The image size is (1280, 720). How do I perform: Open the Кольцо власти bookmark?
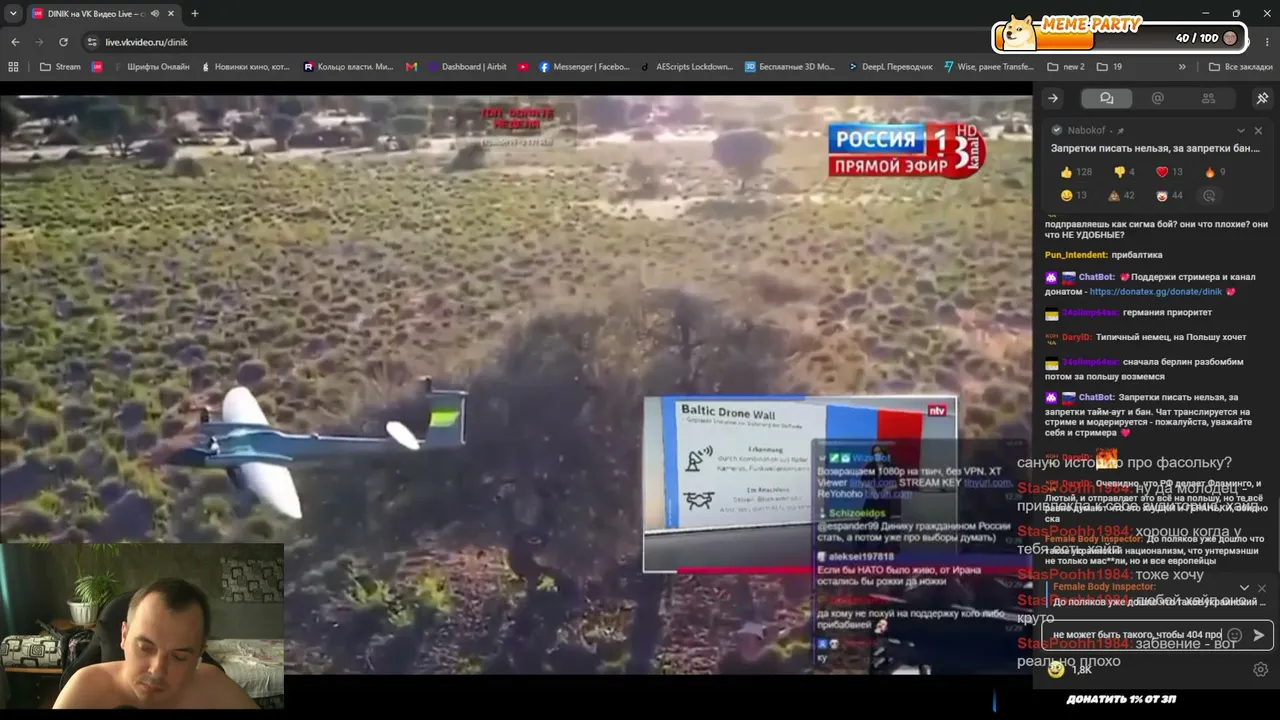(x=348, y=67)
